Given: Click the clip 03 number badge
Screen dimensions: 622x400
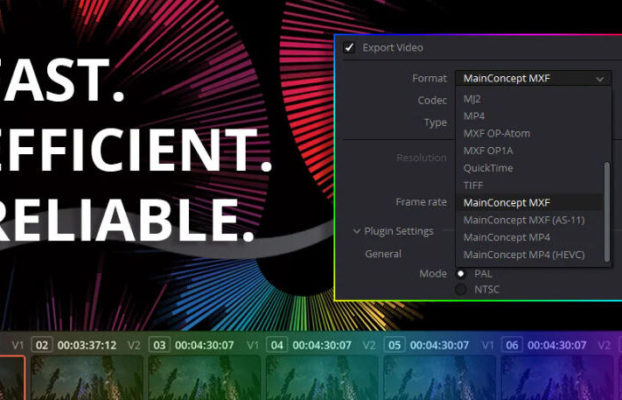Looking at the screenshot, I should pyautogui.click(x=159, y=345).
